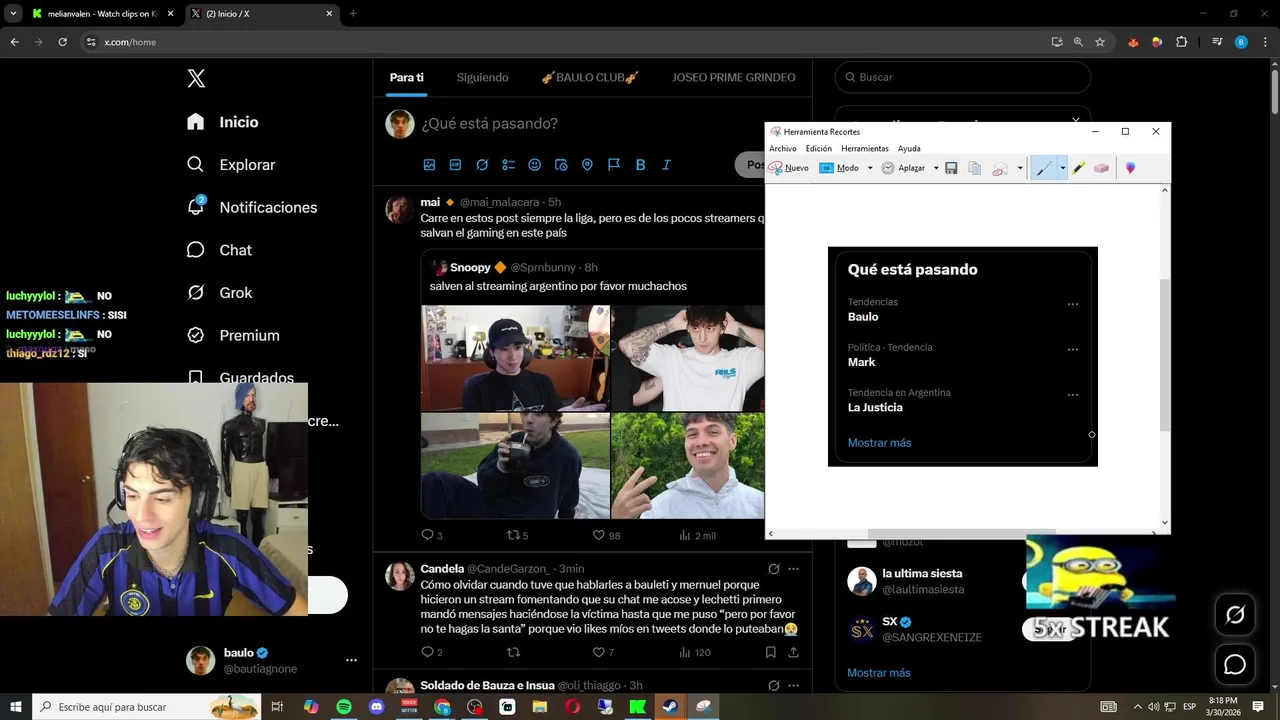The width and height of the screenshot is (1280, 720).
Task: Switch to Siguiendo tab
Action: (x=483, y=77)
